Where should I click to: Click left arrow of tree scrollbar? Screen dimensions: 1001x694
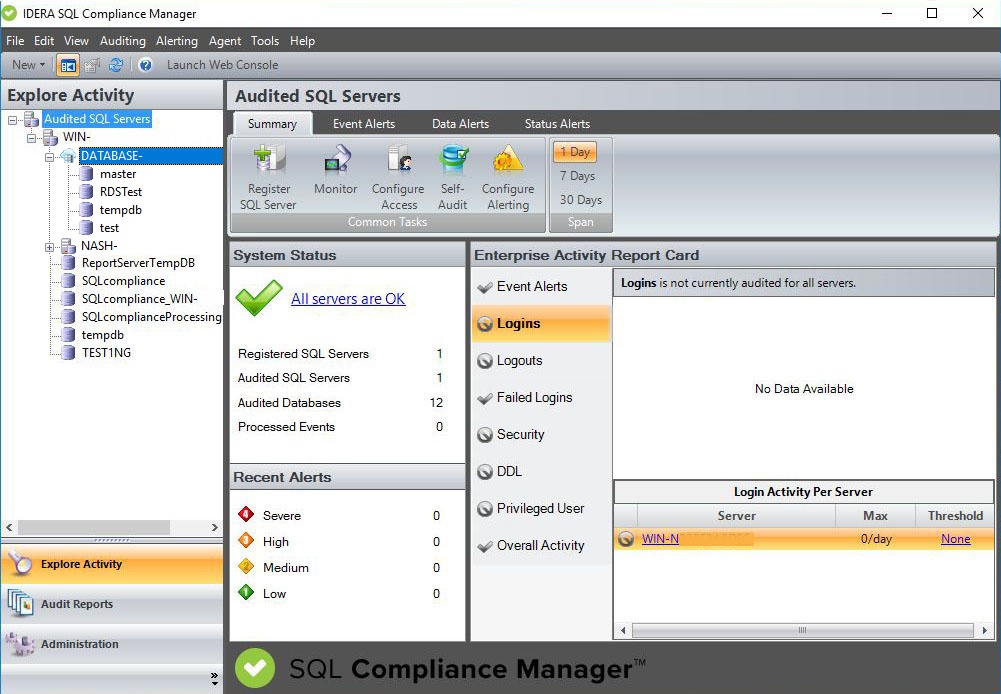[9, 527]
